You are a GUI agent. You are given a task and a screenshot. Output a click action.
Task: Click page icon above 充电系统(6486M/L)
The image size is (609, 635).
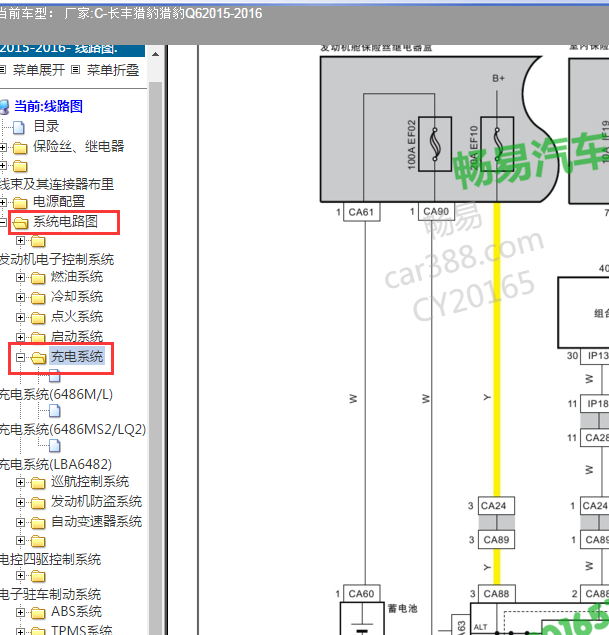(55, 376)
